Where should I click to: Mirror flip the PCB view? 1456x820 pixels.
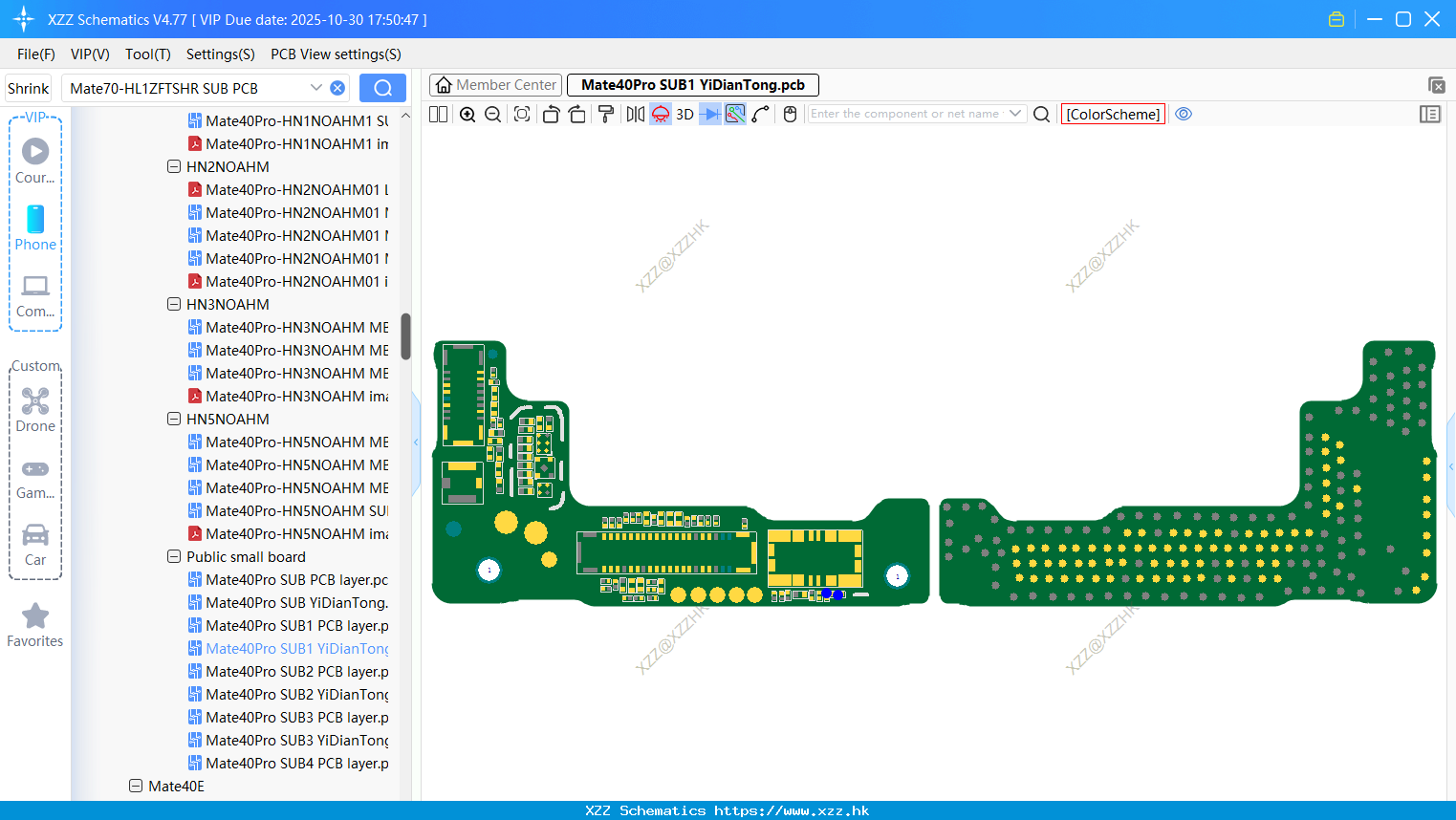636,114
